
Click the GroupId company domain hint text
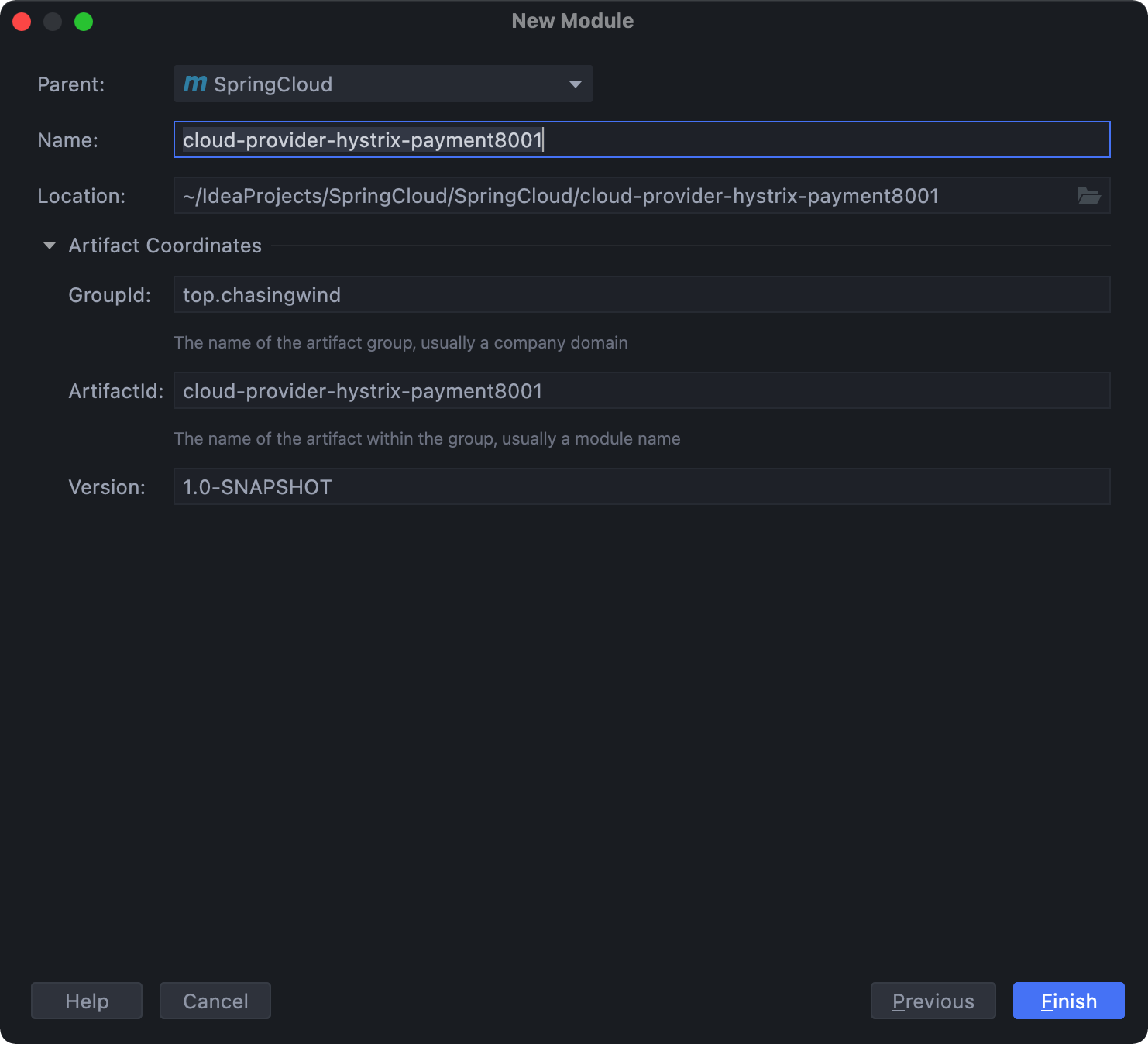(400, 342)
